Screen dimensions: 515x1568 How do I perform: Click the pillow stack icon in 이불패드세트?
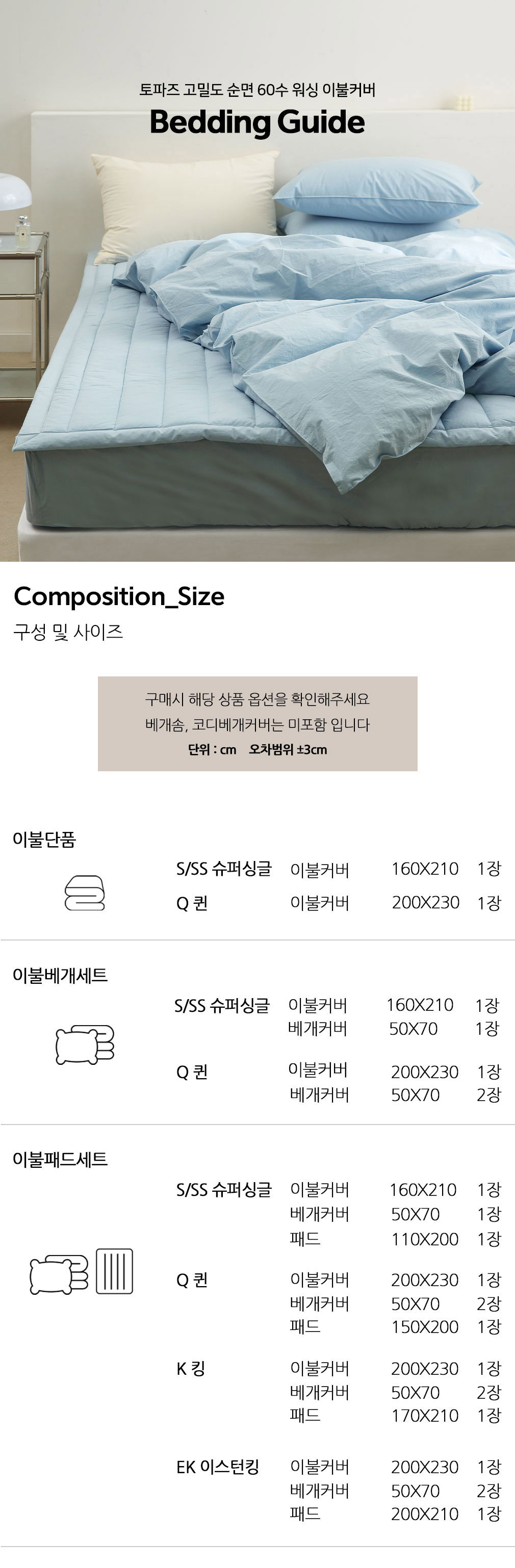(x=59, y=1274)
